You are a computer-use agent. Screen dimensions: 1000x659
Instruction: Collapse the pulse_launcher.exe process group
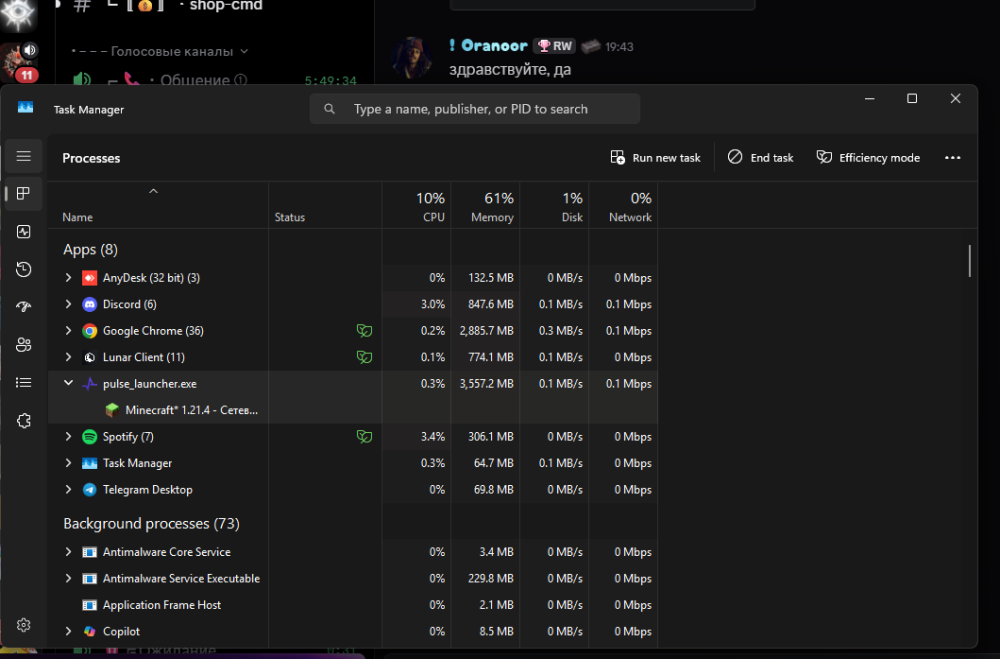click(68, 384)
